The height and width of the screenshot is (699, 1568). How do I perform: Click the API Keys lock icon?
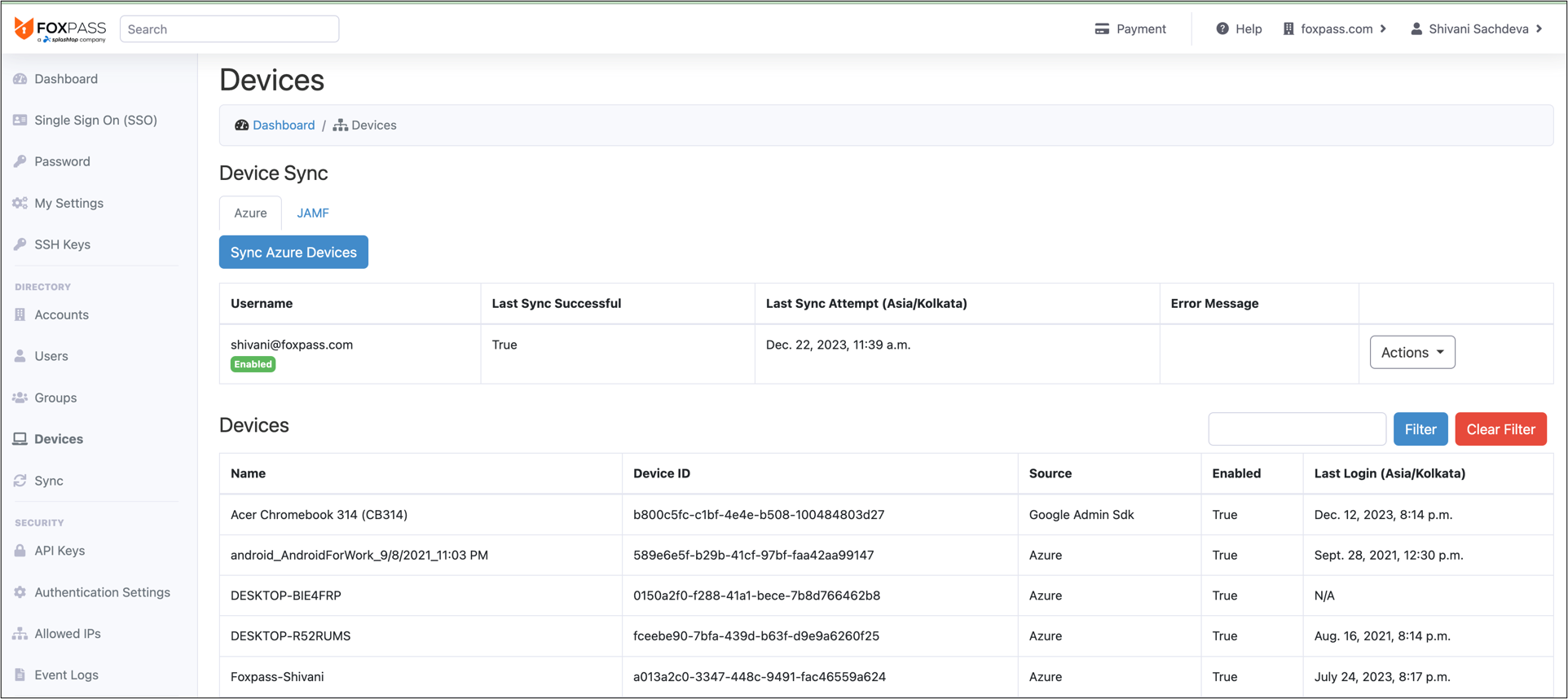click(x=20, y=551)
